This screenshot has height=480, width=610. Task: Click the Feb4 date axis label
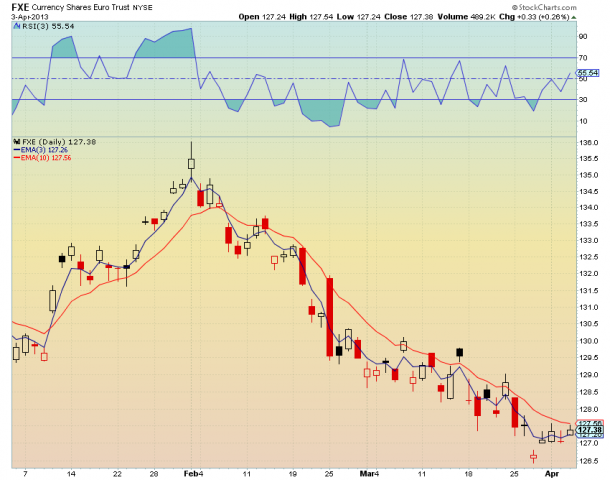coord(193,473)
